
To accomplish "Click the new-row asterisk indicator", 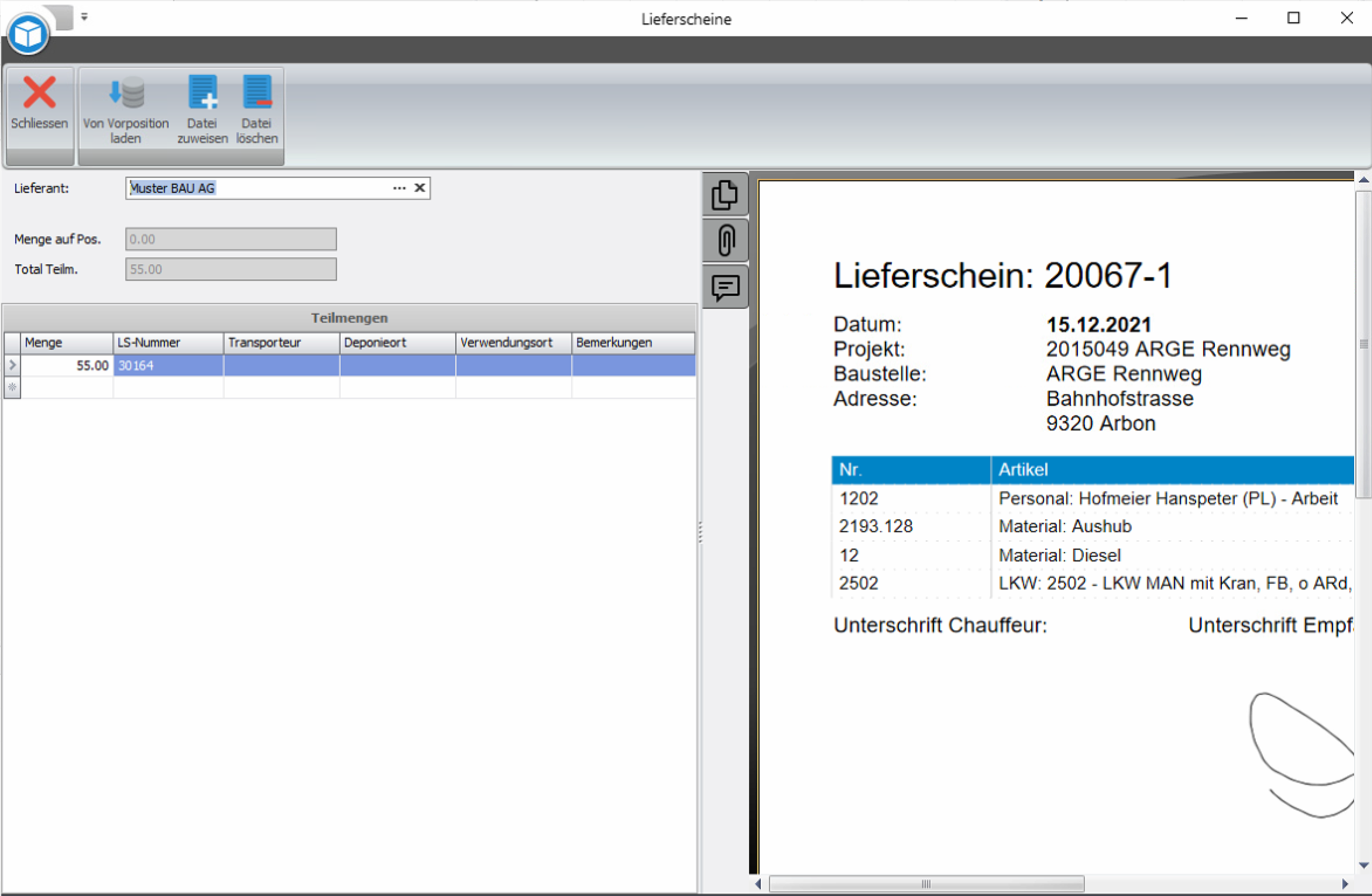I will point(12,387).
